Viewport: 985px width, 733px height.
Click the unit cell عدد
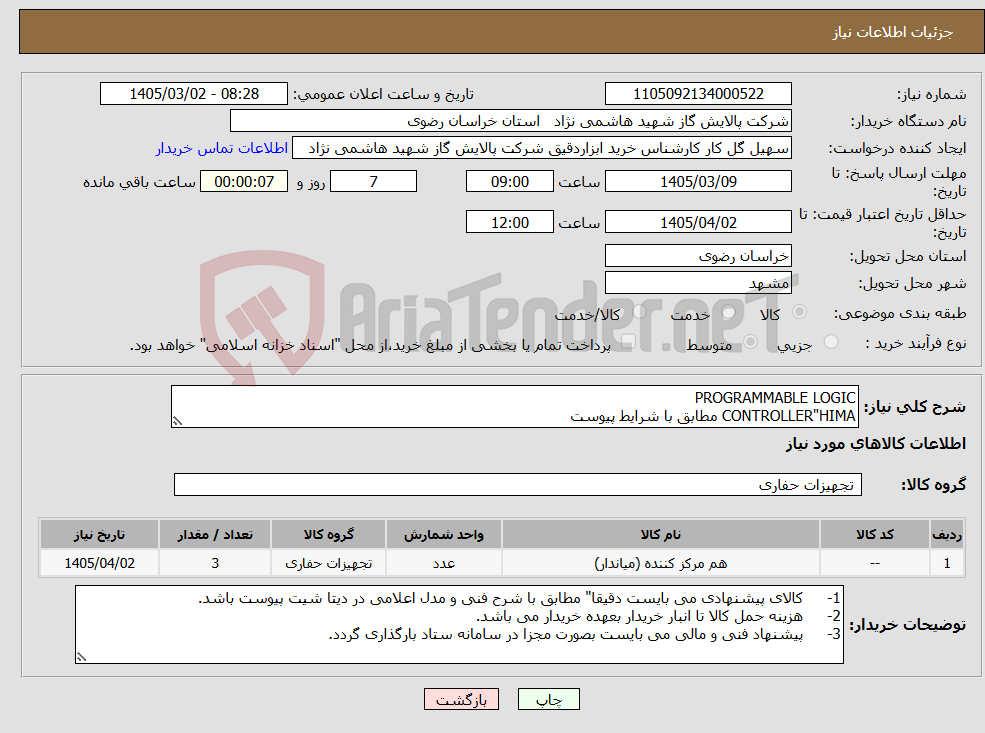pos(444,563)
